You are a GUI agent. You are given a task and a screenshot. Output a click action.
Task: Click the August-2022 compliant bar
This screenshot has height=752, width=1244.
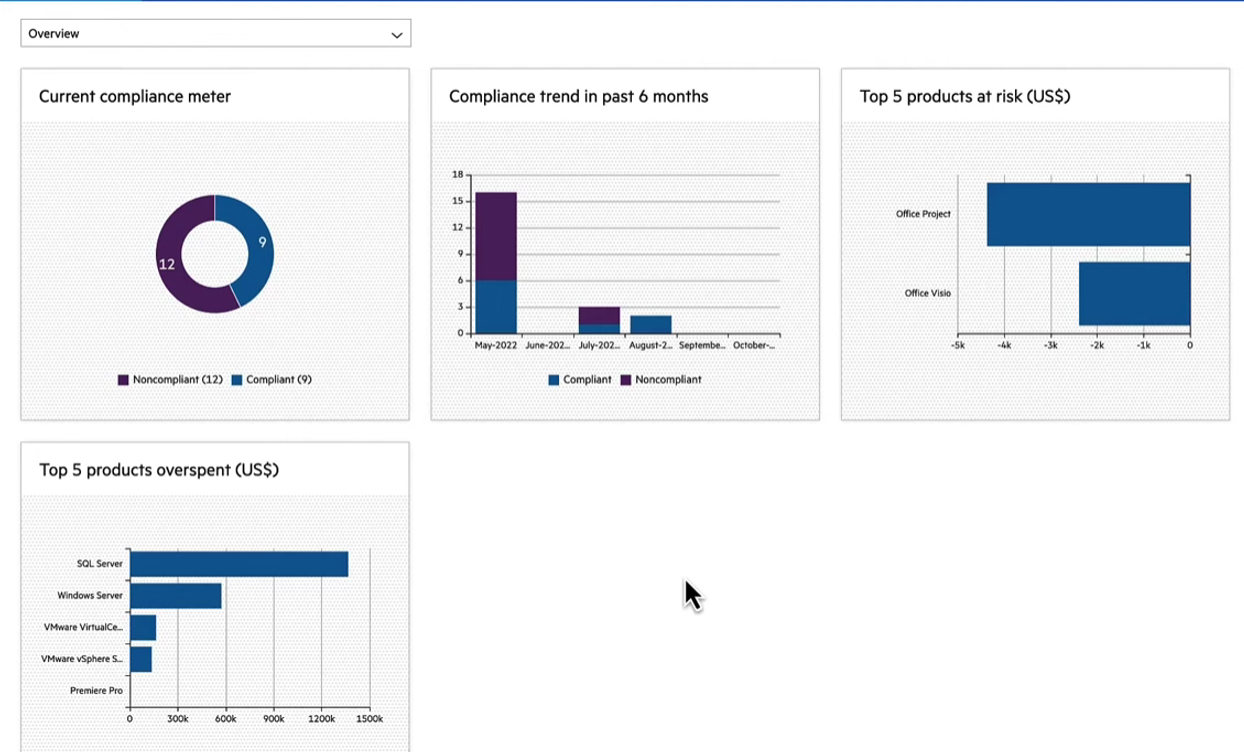pos(650,324)
